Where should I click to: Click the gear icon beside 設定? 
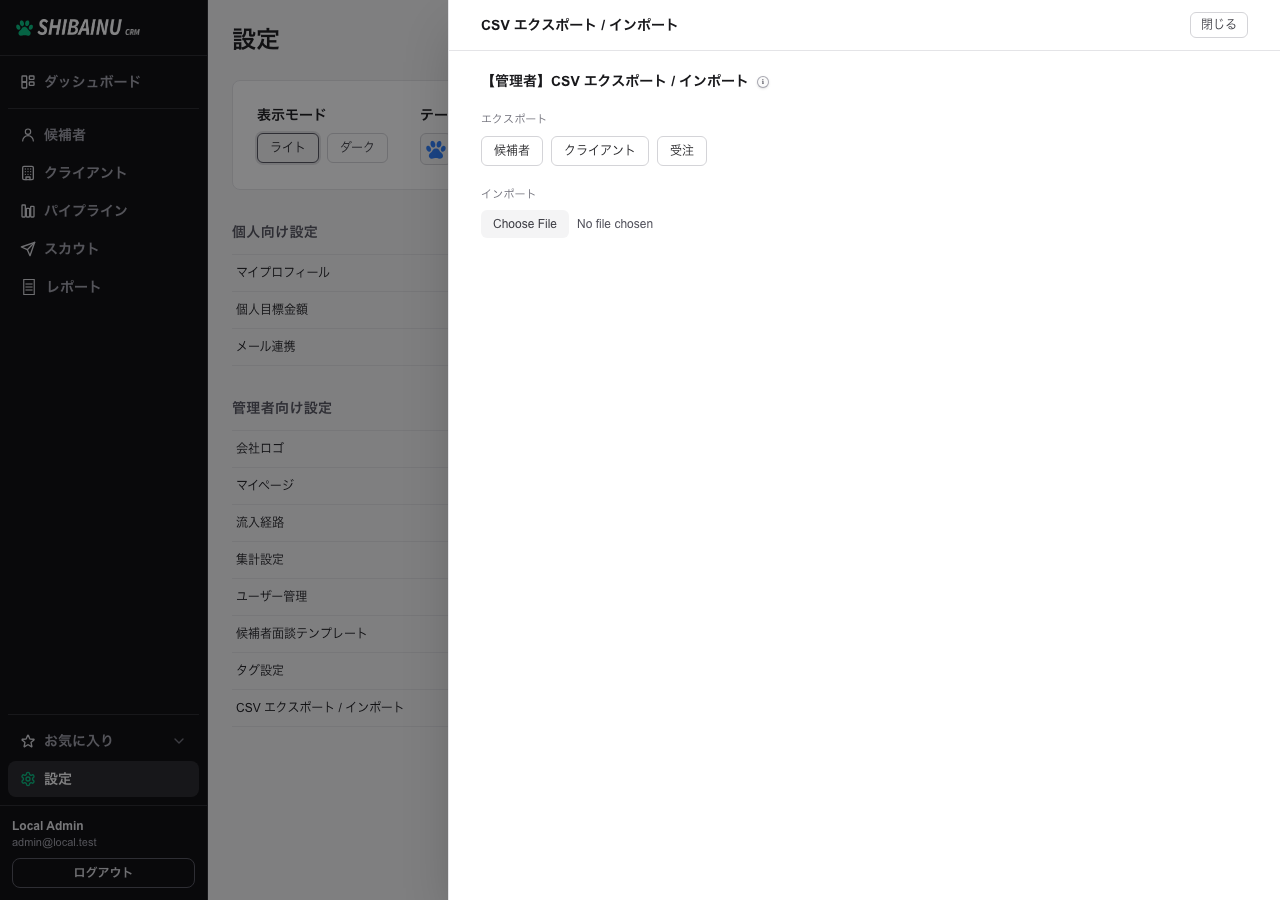click(28, 778)
